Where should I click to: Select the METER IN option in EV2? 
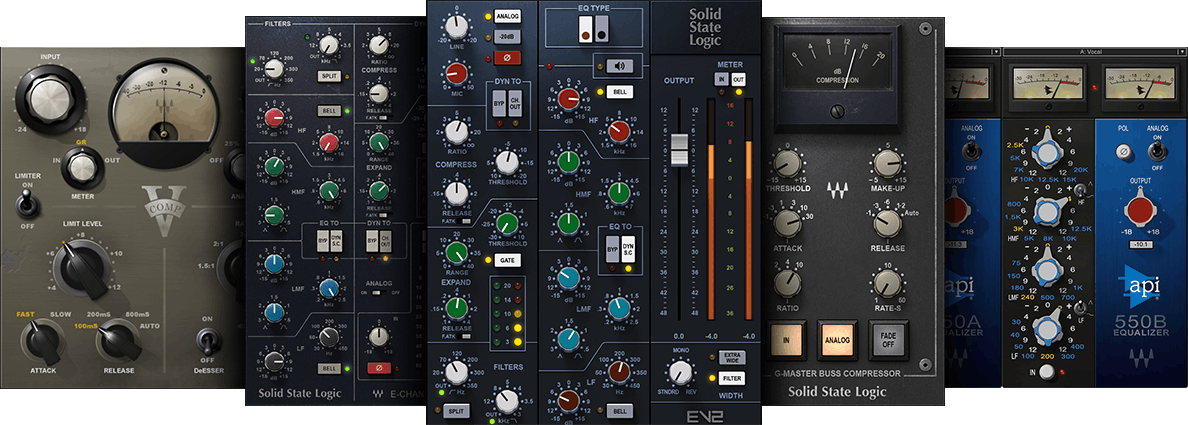pyautogui.click(x=719, y=79)
